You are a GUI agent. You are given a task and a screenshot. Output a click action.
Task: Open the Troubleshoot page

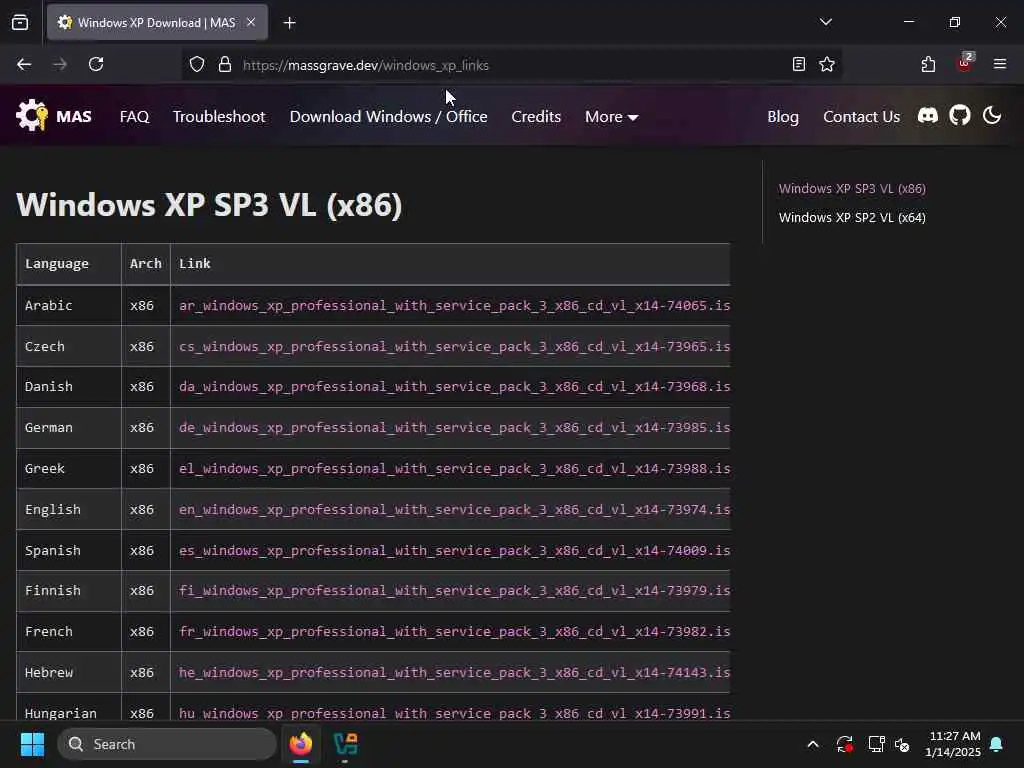pyautogui.click(x=219, y=117)
